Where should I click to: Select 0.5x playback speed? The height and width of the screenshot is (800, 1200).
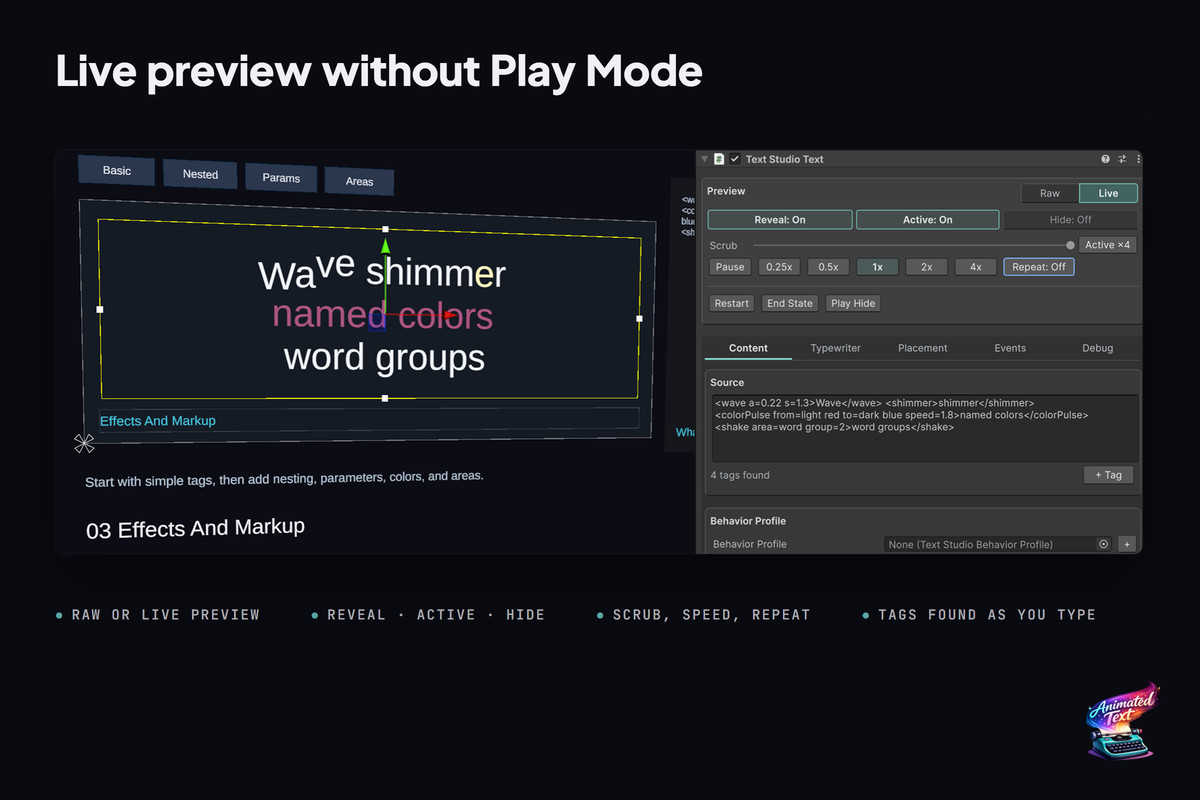828,267
